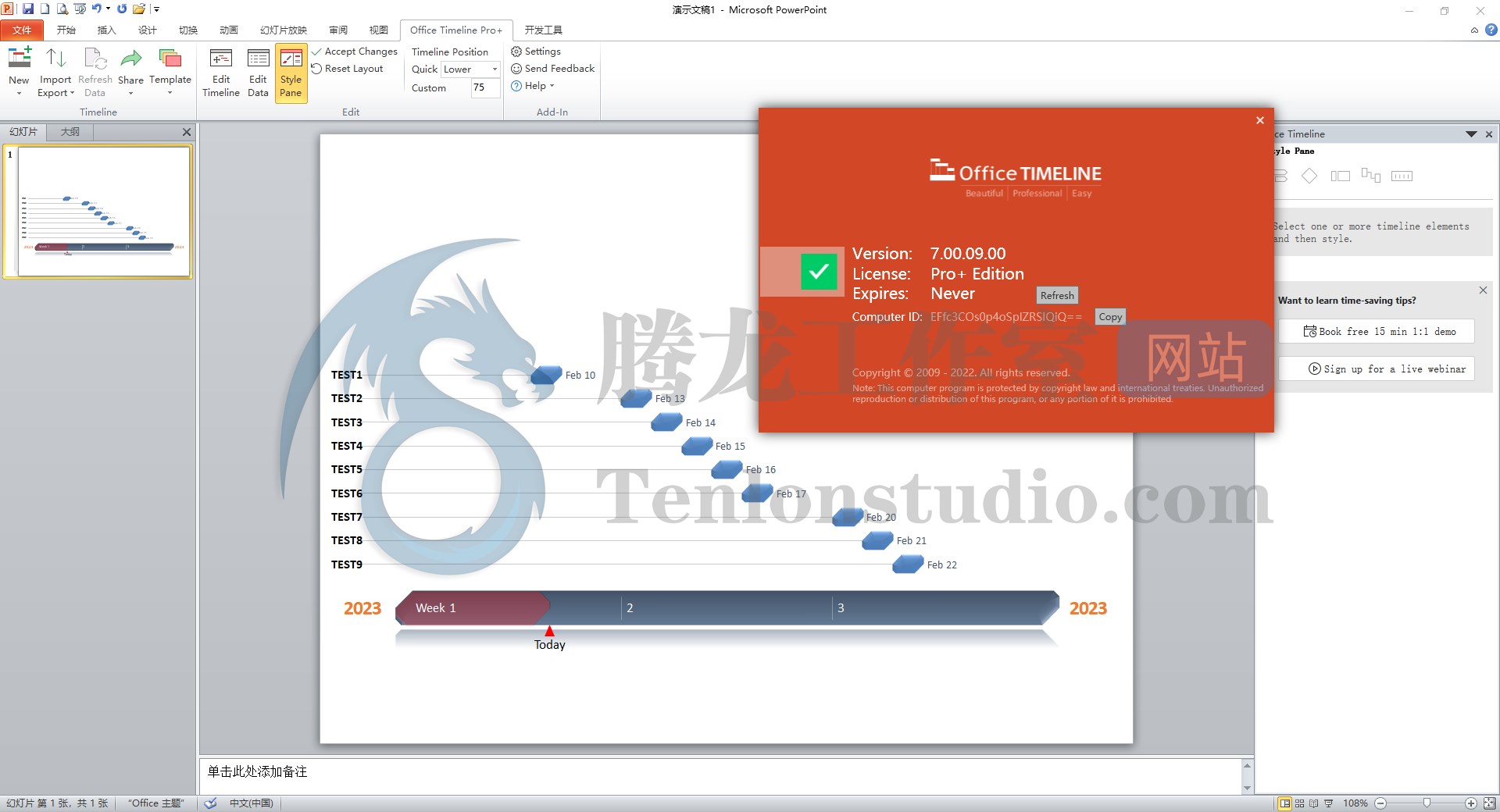Screen dimensions: 1500x812
Task: Click the Undo icon
Action: [96, 9]
